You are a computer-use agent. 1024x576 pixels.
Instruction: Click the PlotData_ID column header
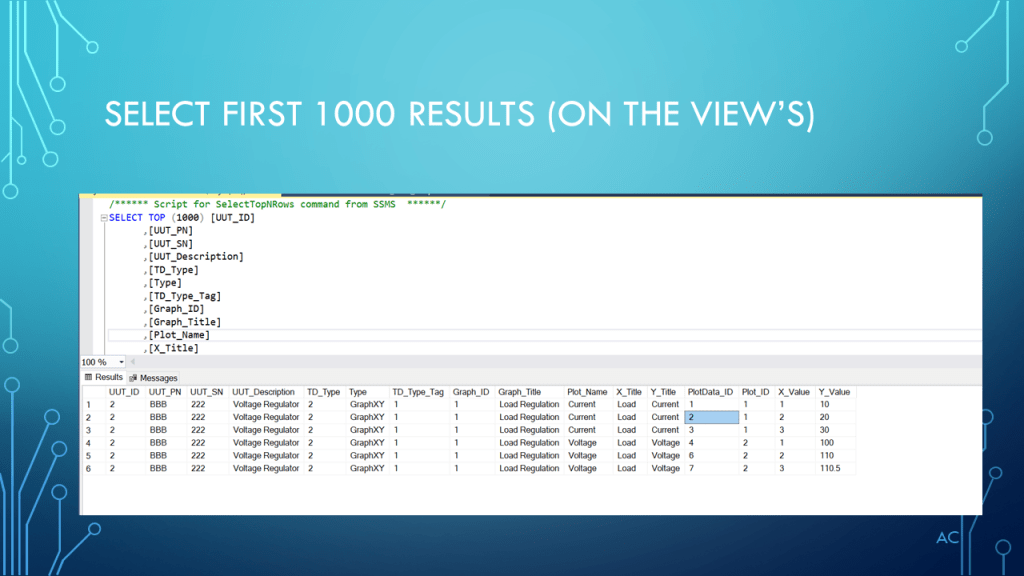(x=710, y=392)
